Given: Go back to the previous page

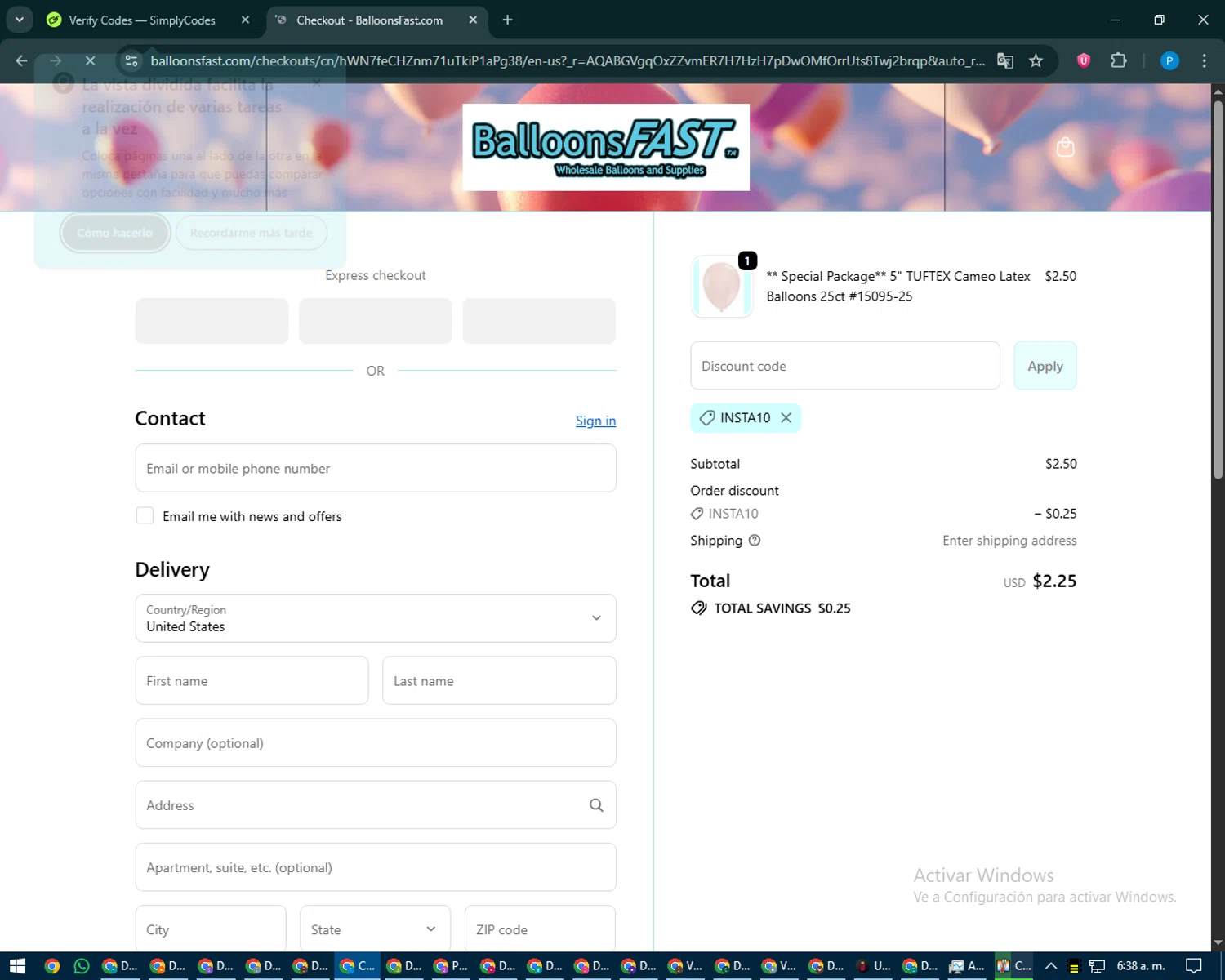Looking at the screenshot, I should [x=22, y=60].
